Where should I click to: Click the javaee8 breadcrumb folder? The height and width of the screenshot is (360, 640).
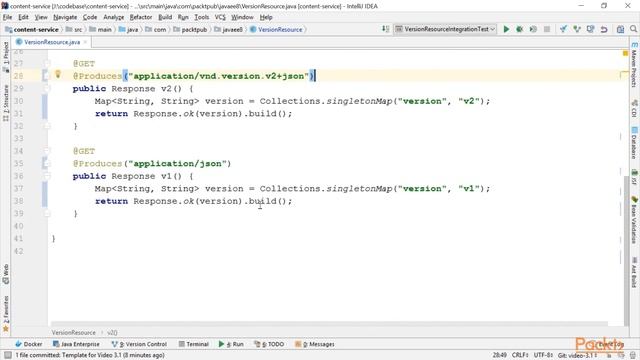tap(228, 29)
